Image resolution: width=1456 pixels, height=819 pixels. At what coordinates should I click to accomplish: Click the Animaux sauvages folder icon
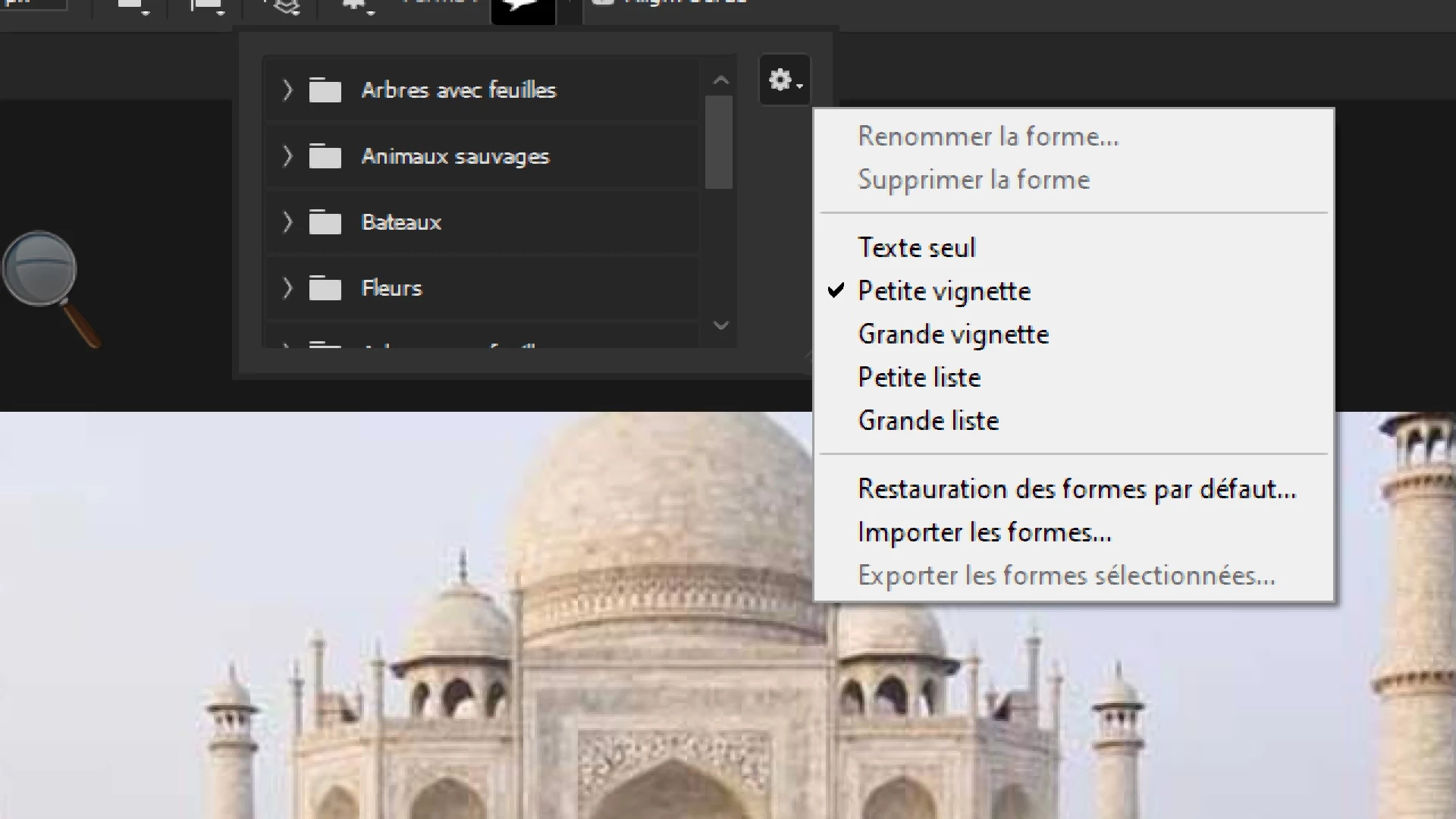pyautogui.click(x=325, y=157)
